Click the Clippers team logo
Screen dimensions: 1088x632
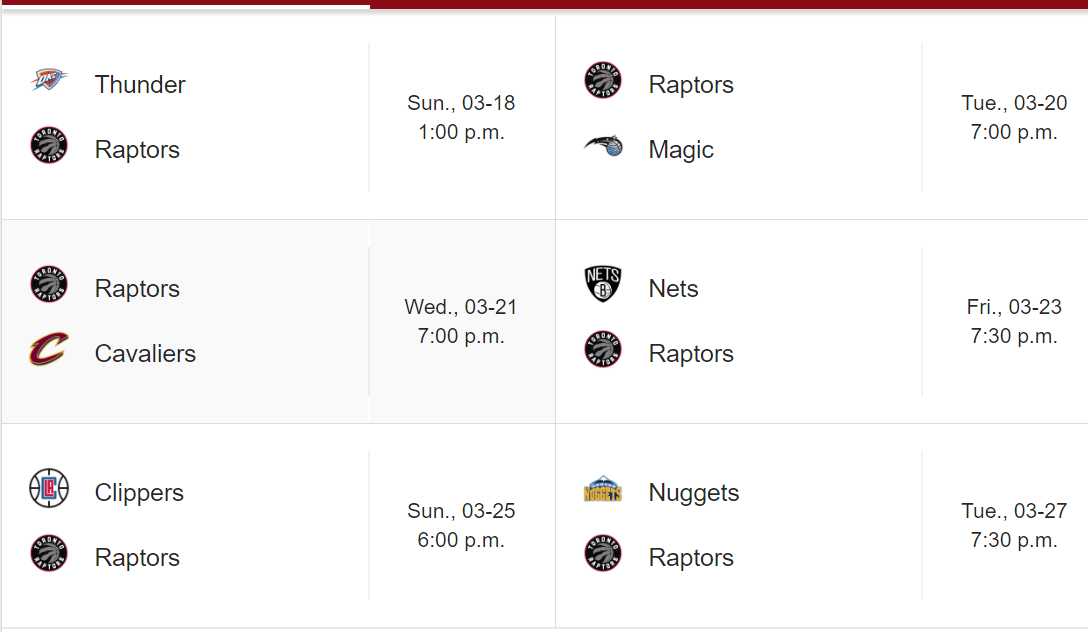click(48, 489)
